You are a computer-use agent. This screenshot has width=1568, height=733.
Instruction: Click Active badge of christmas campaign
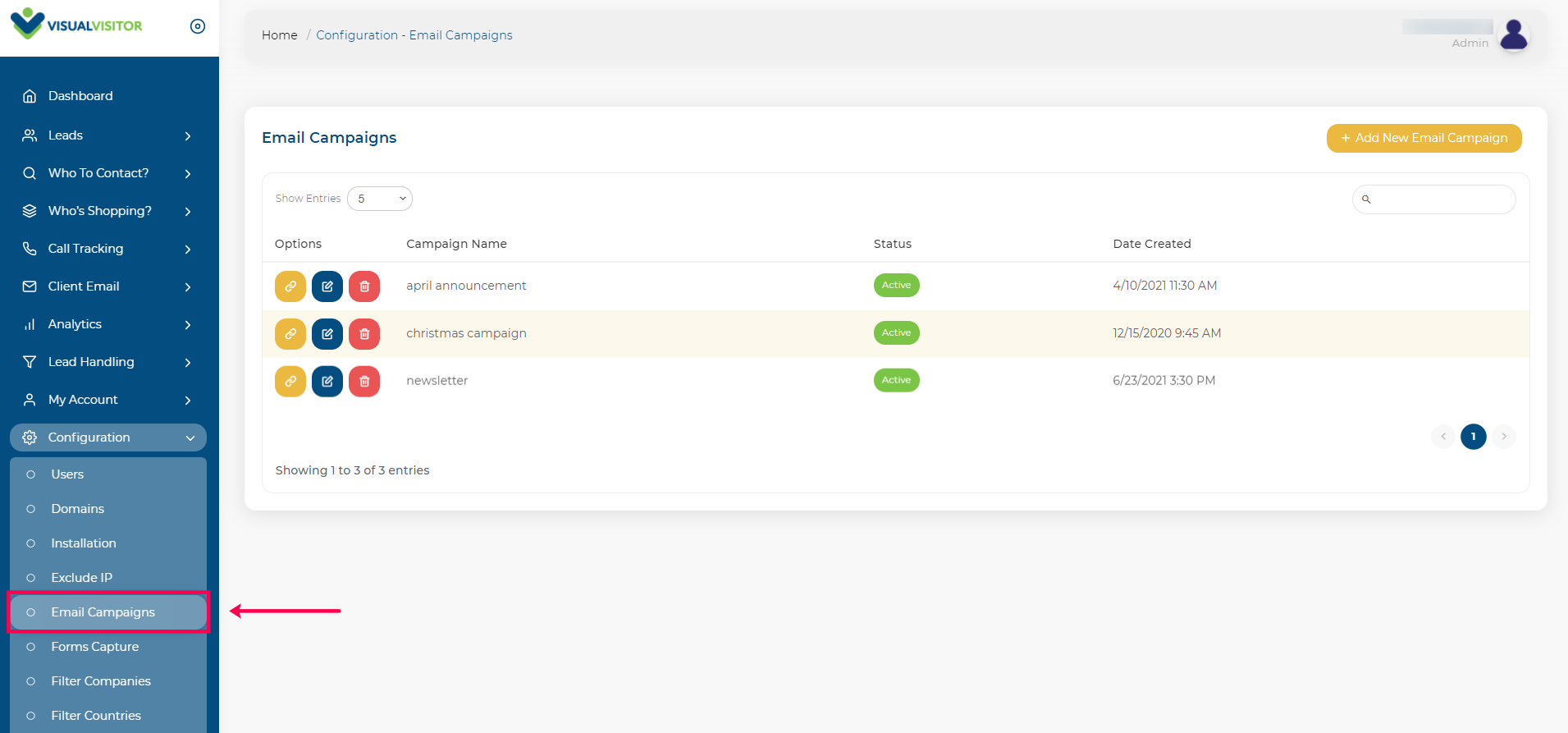[897, 333]
